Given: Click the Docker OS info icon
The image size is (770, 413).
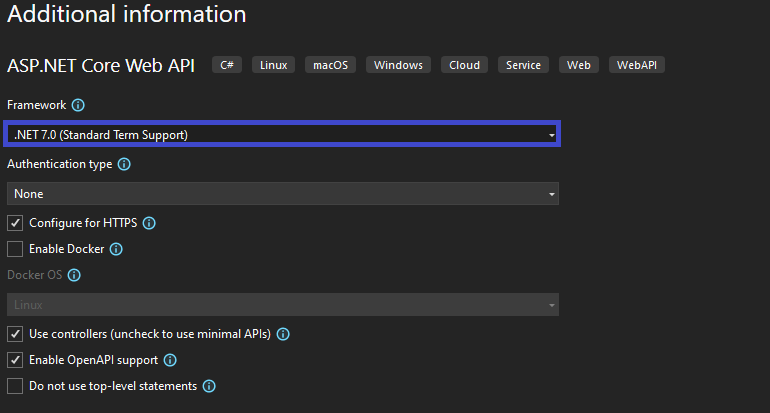Looking at the screenshot, I should click(74, 275).
